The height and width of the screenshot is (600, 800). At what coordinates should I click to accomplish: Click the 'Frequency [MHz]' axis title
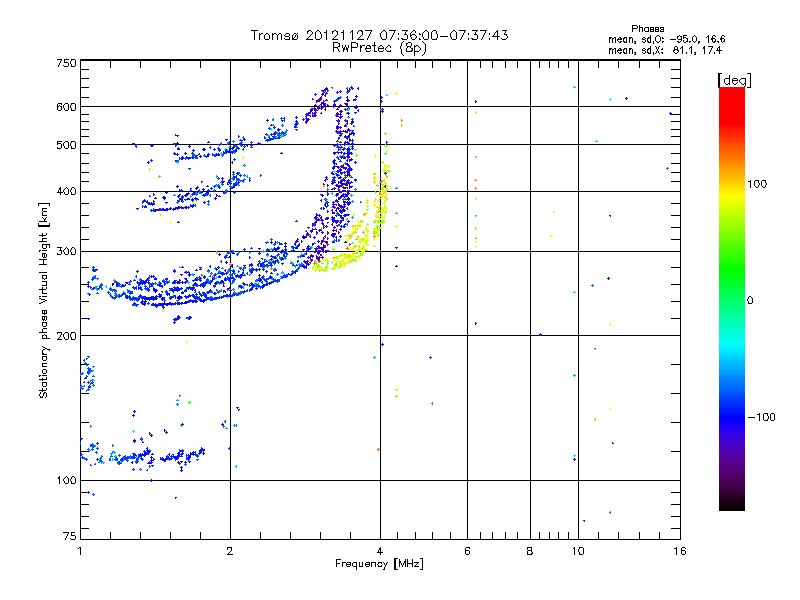[x=379, y=564]
